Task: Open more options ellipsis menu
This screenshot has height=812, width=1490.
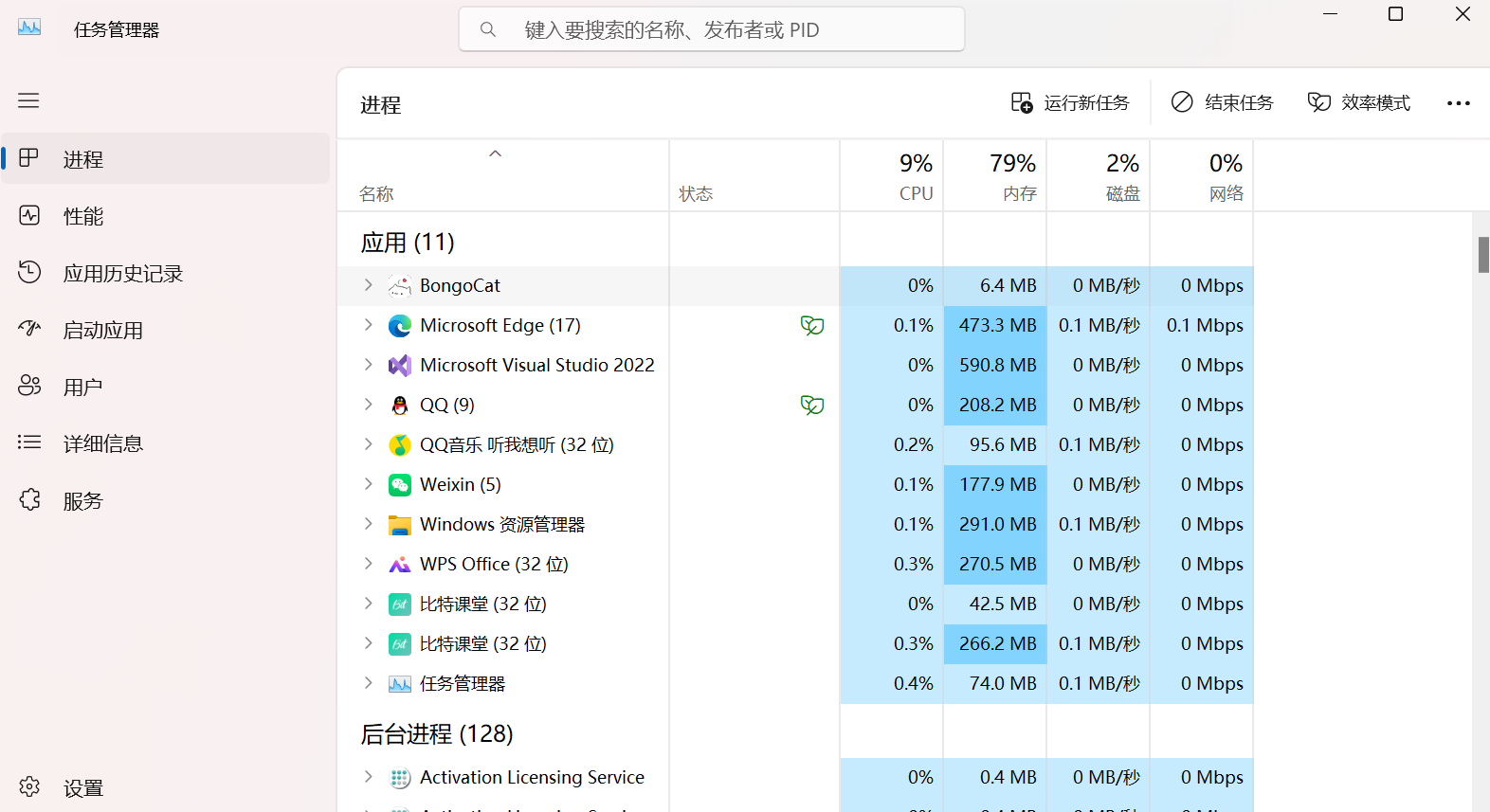Action: 1459,103
